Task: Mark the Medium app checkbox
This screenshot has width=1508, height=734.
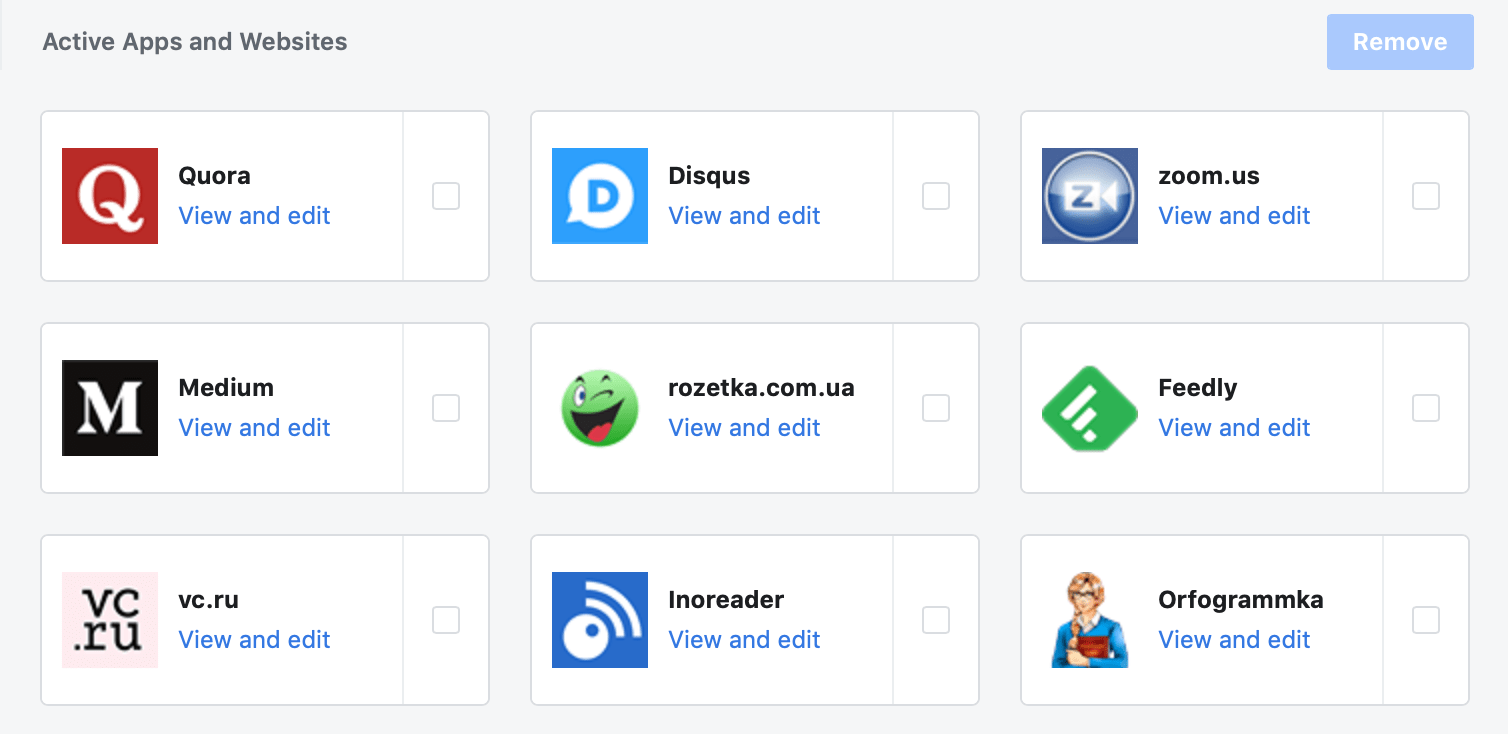Action: 446,408
